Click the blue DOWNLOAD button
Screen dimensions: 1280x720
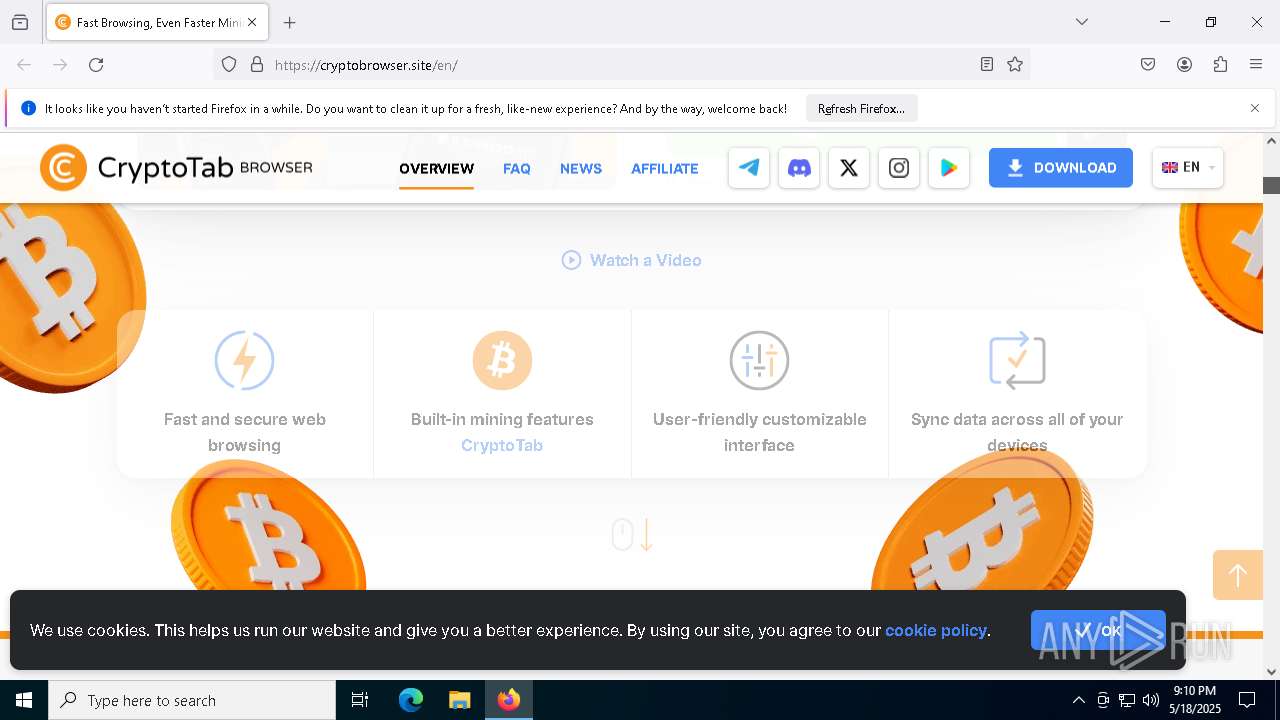1061,168
